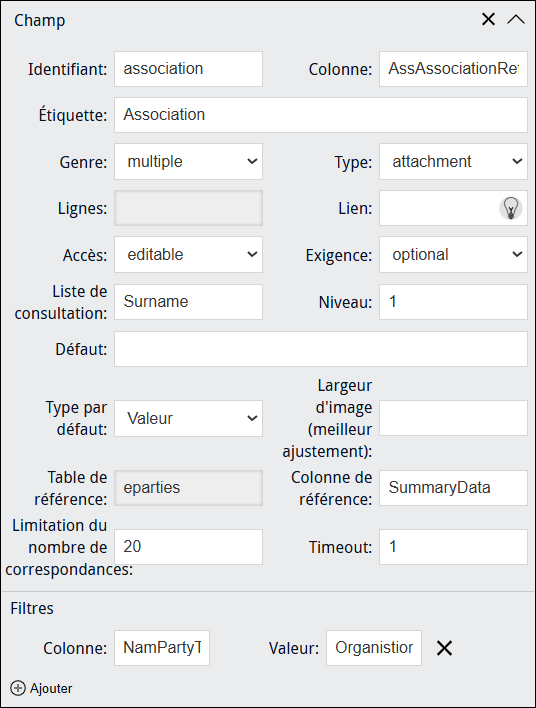Click the lightbulb icon in Lien field

pos(511,208)
